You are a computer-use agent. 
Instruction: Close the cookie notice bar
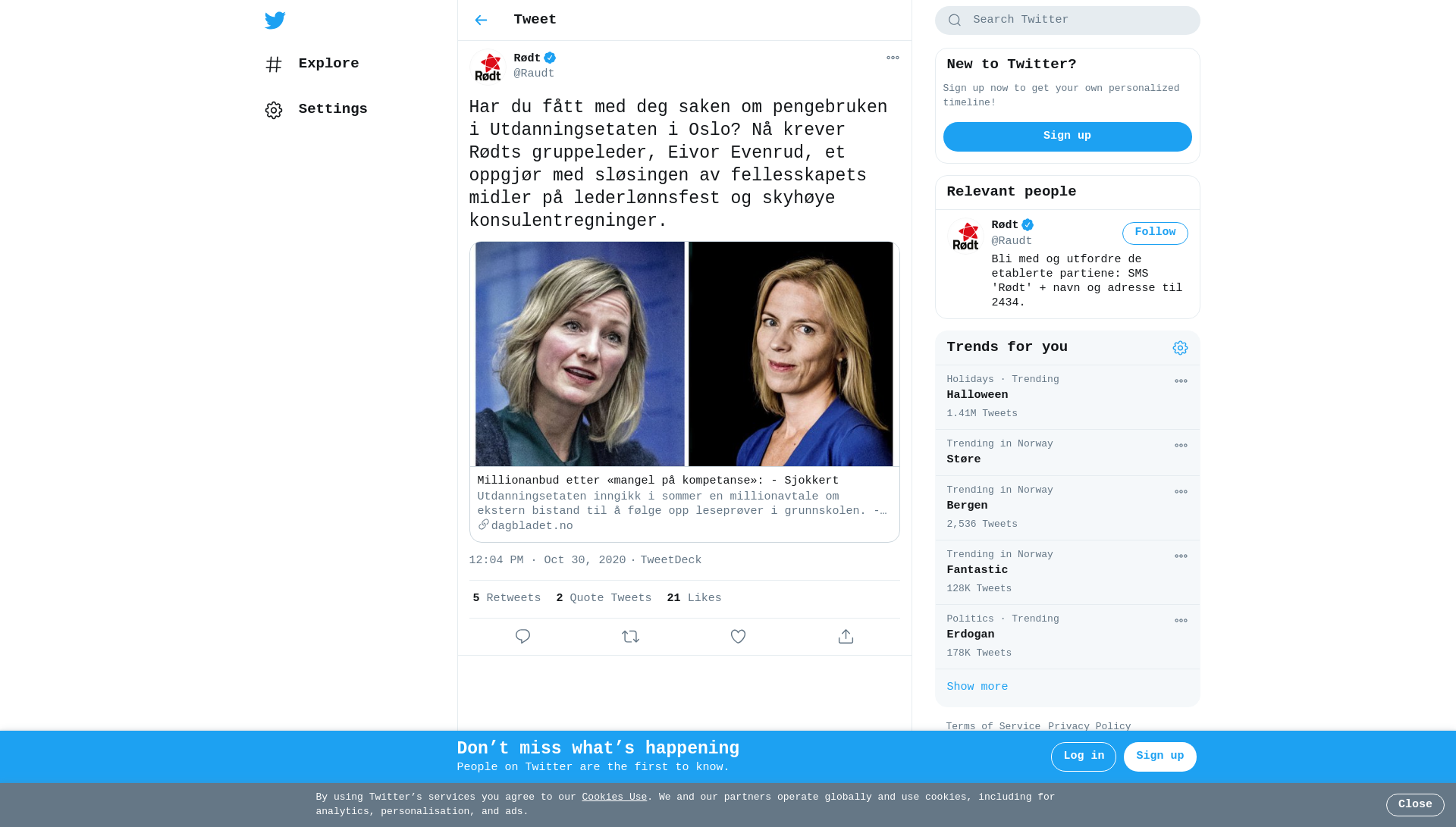pyautogui.click(x=1415, y=805)
